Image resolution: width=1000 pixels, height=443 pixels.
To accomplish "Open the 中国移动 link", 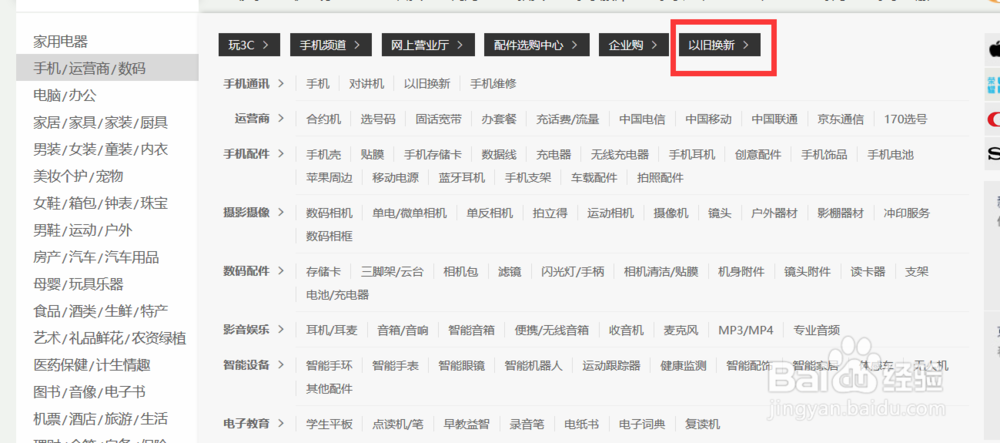I will tap(709, 119).
